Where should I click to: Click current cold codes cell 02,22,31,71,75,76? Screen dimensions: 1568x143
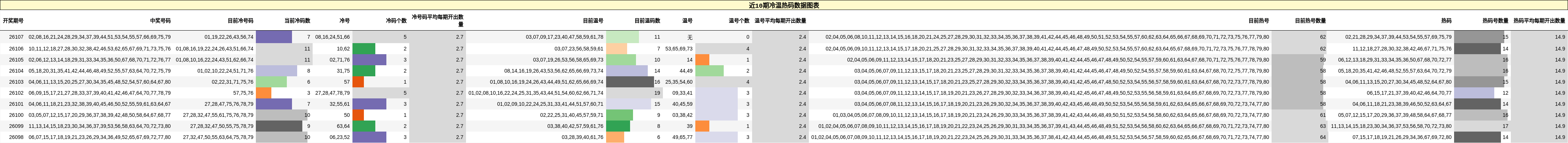[x=233, y=81]
